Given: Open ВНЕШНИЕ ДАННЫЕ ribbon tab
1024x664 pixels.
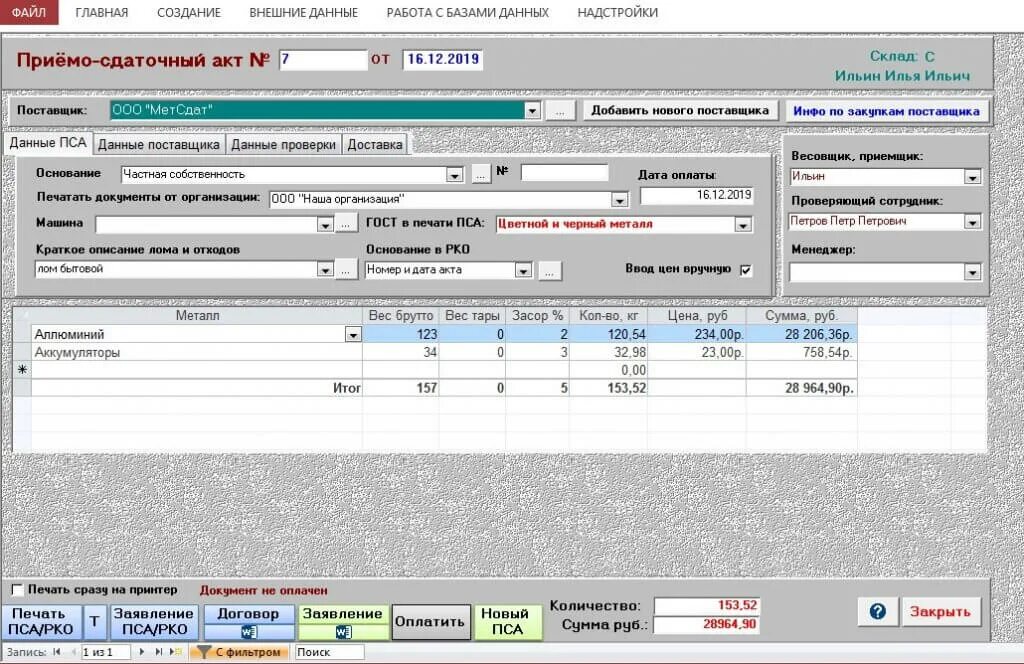Looking at the screenshot, I should pyautogui.click(x=303, y=12).
